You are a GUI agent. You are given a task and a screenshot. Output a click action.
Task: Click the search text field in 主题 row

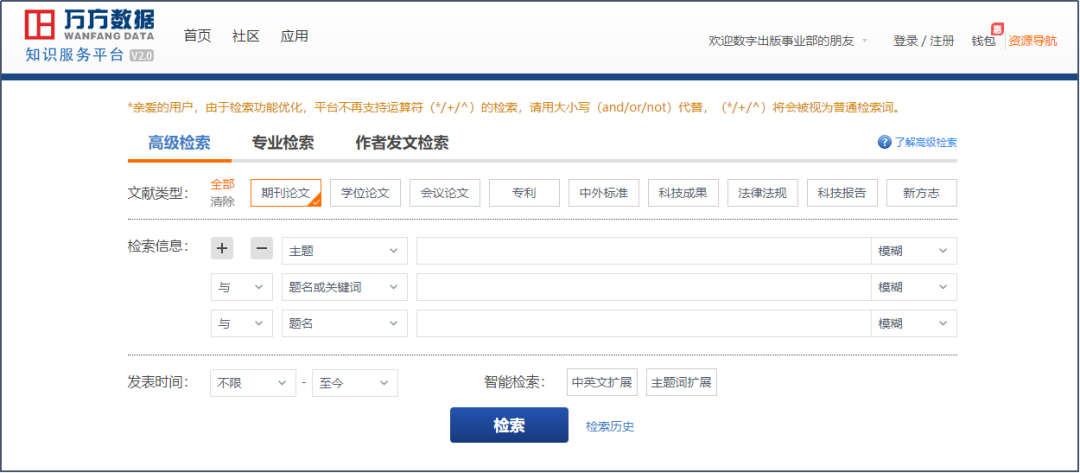pyautogui.click(x=643, y=251)
